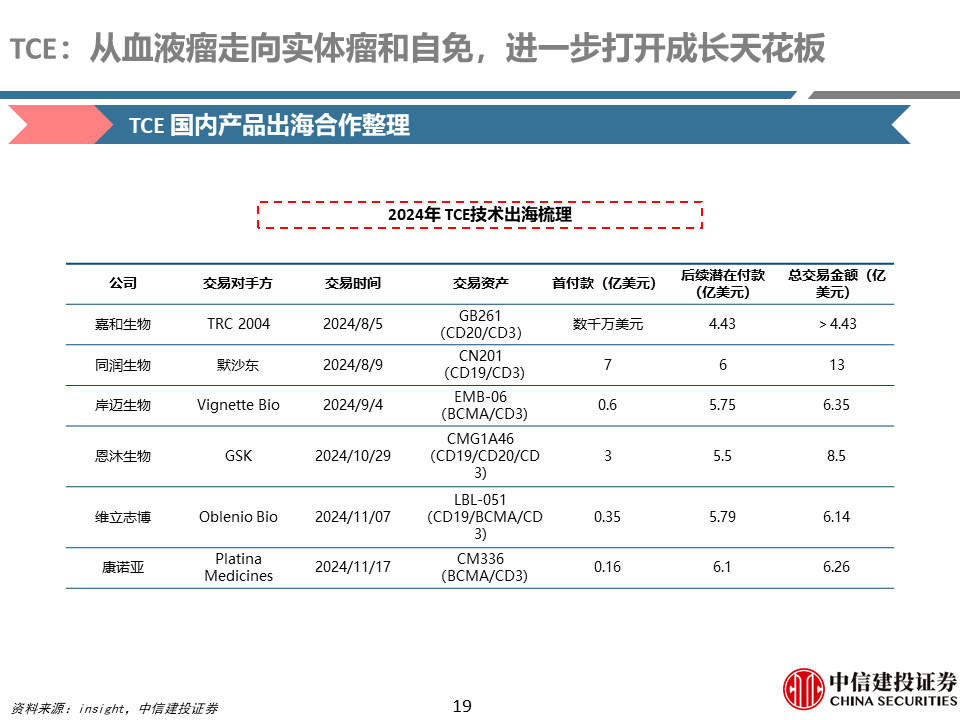The image size is (960, 720).
Task: Click subsequent payment value 6.1
Action: pyautogui.click(x=722, y=568)
